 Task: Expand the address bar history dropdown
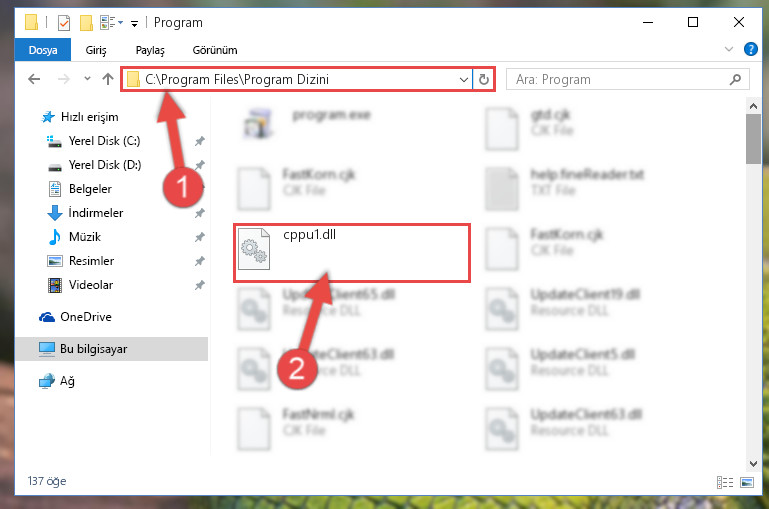463,79
